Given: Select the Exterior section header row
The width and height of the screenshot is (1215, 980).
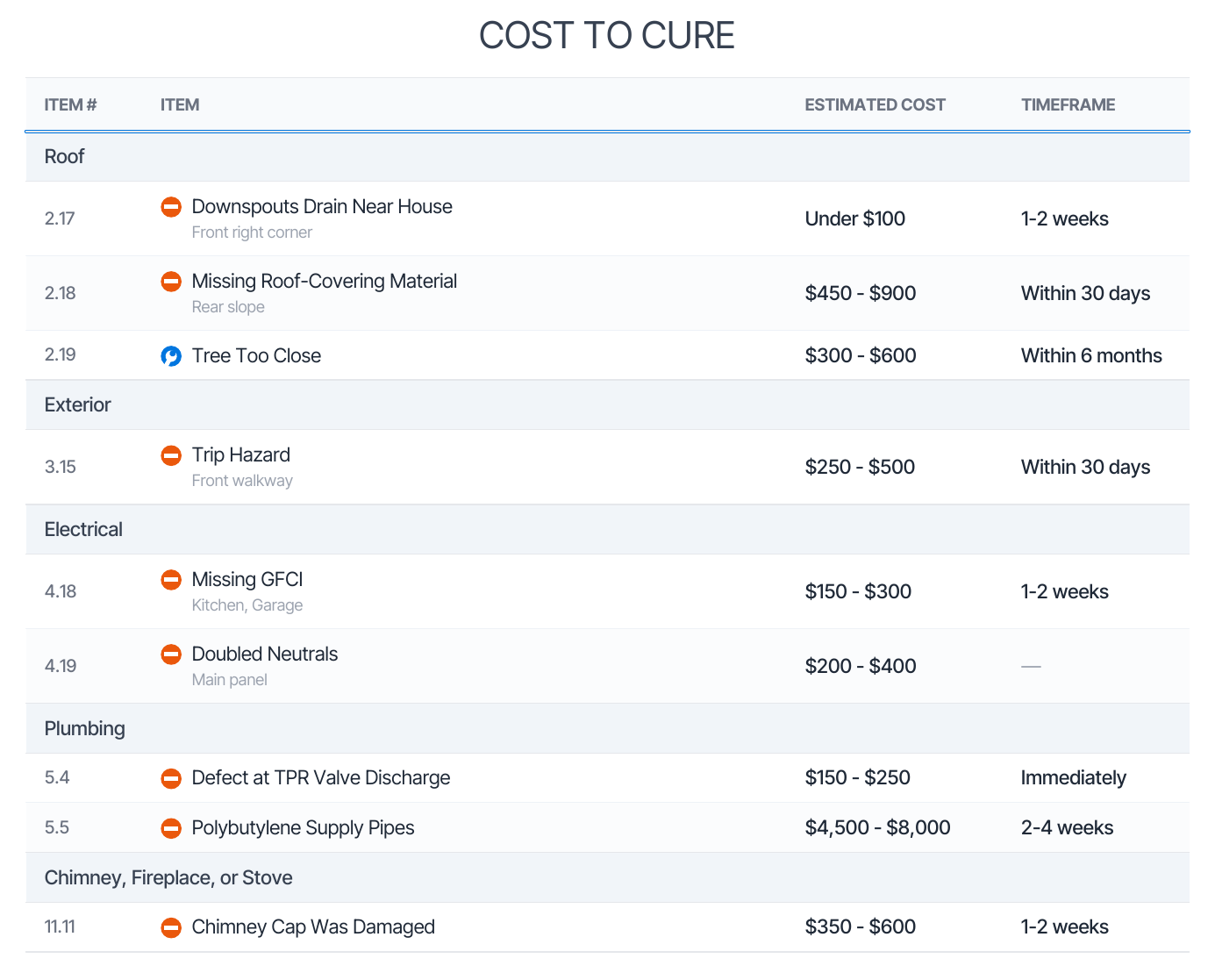Looking at the screenshot, I should (607, 405).
